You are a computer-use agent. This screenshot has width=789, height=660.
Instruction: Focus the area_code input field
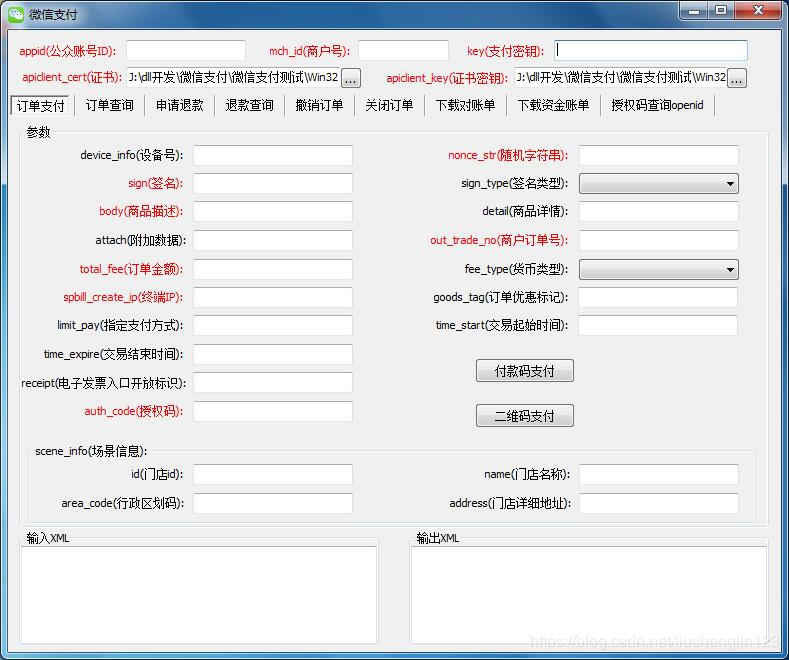[273, 503]
